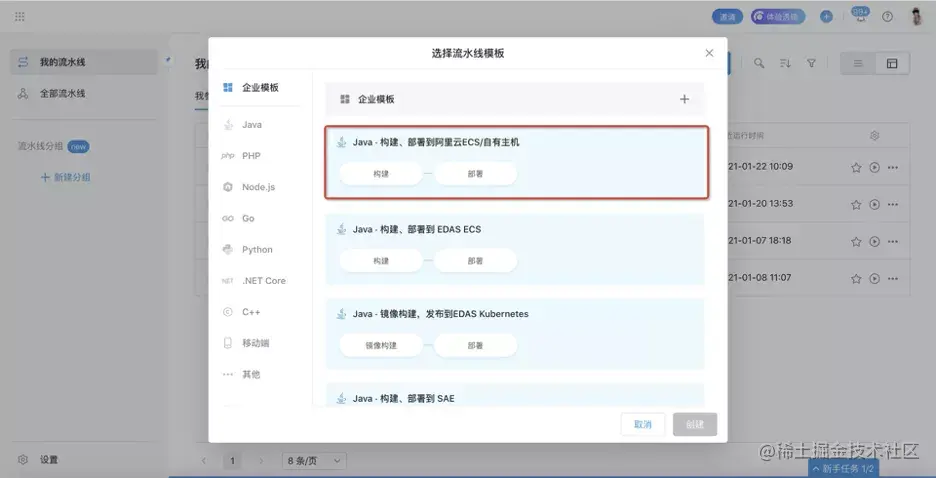Screen dimensions: 936x478
Task: Click the blue plus create icon in header
Action: (826, 17)
